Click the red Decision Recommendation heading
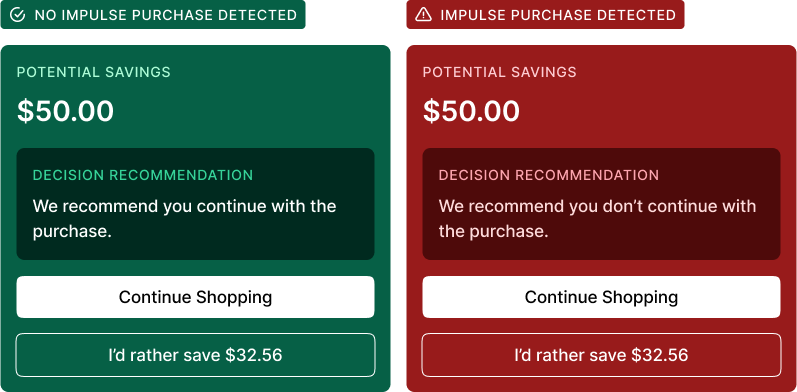This screenshot has height=392, width=797. pos(549,175)
